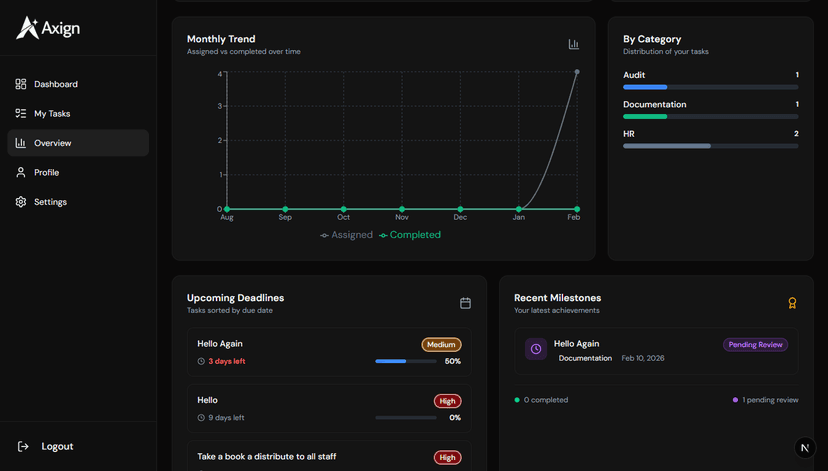Select the Overview sidebar item
828x471 pixels.
click(x=52, y=143)
